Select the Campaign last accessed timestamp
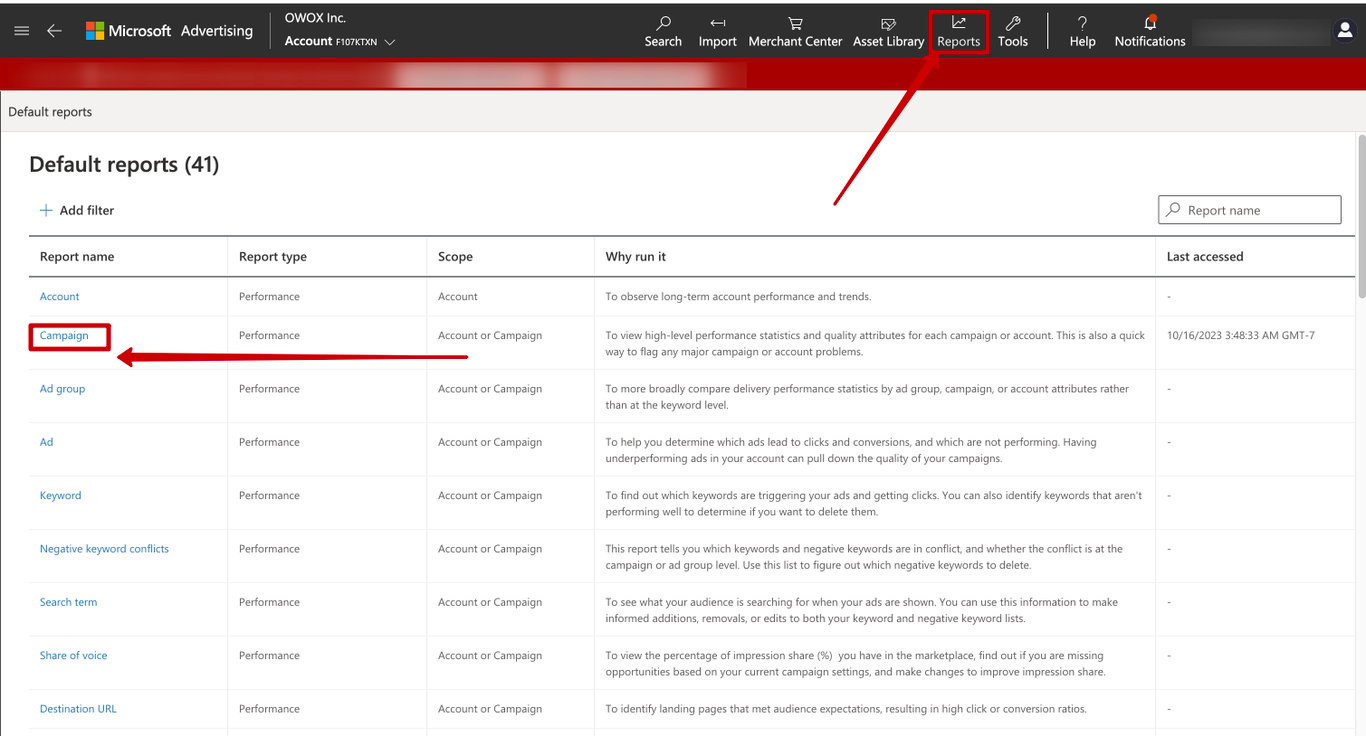Image resolution: width=1366 pixels, height=736 pixels. 1241,336
